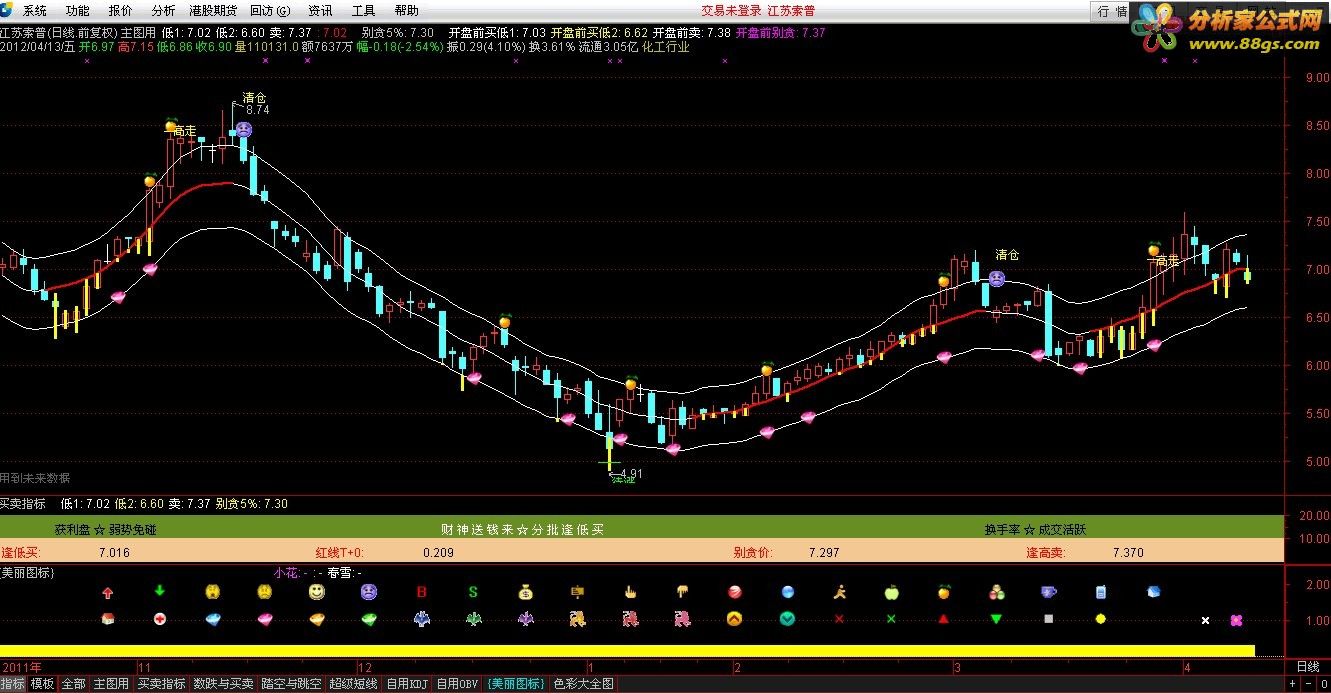Switch to the 色彩大全图 tab
Image resolution: width=1331 pixels, height=694 pixels.
(x=584, y=684)
